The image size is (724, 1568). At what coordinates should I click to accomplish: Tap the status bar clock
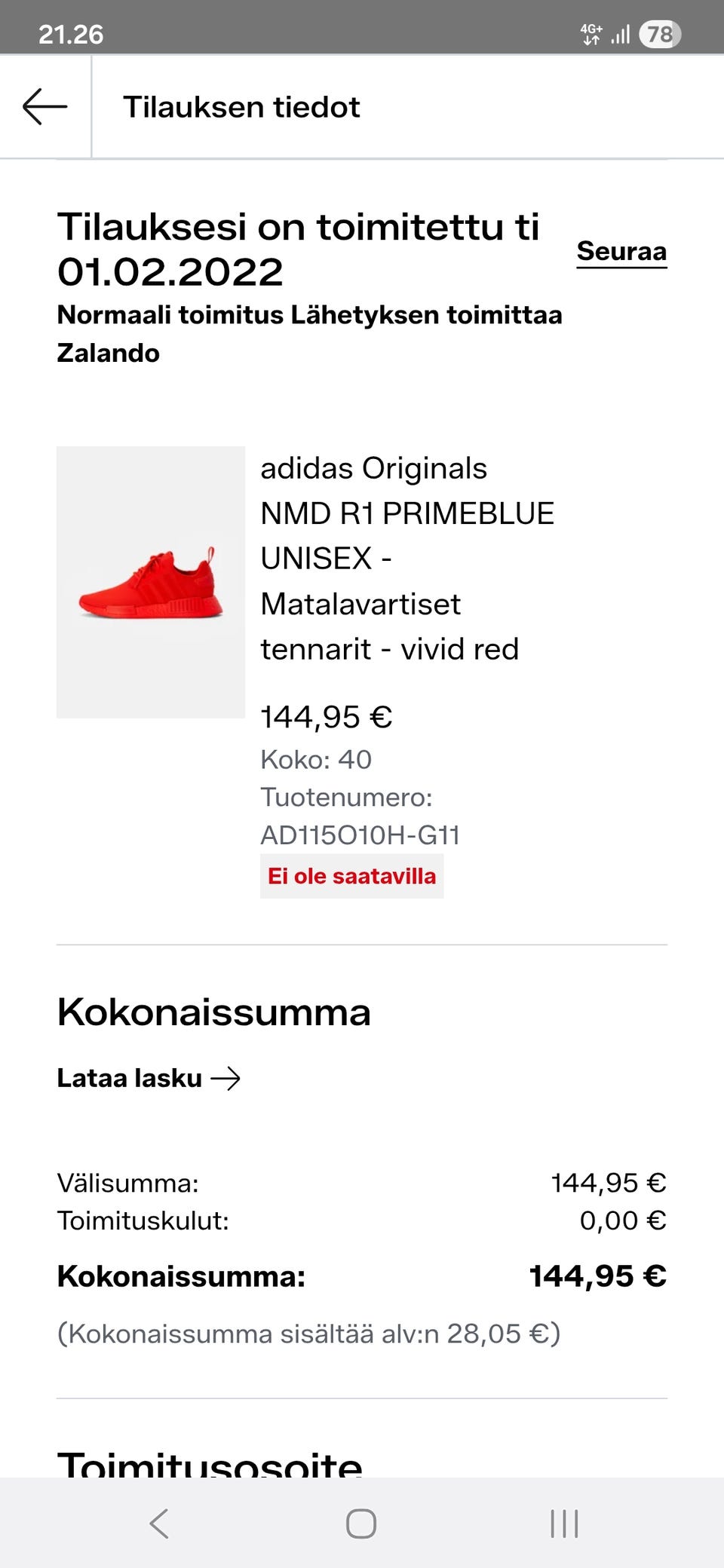(x=71, y=34)
